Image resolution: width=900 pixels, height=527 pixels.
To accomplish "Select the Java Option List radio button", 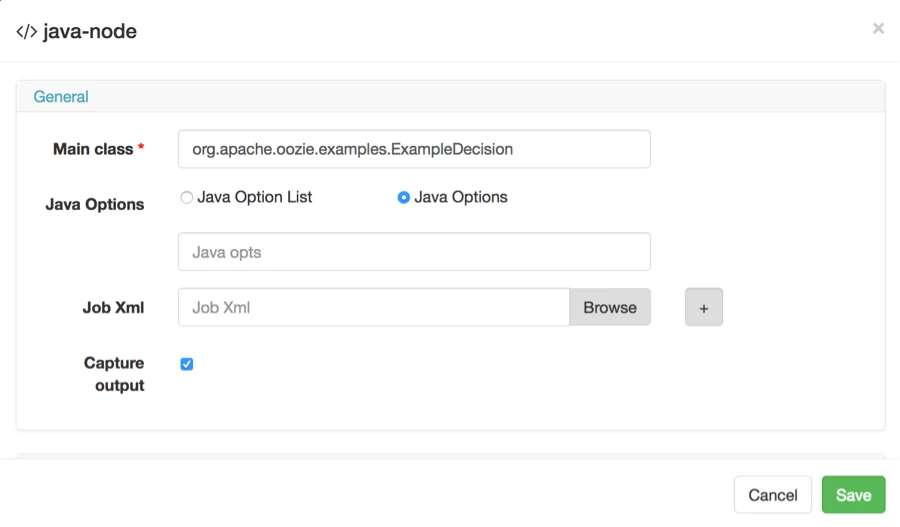I will click(x=187, y=197).
